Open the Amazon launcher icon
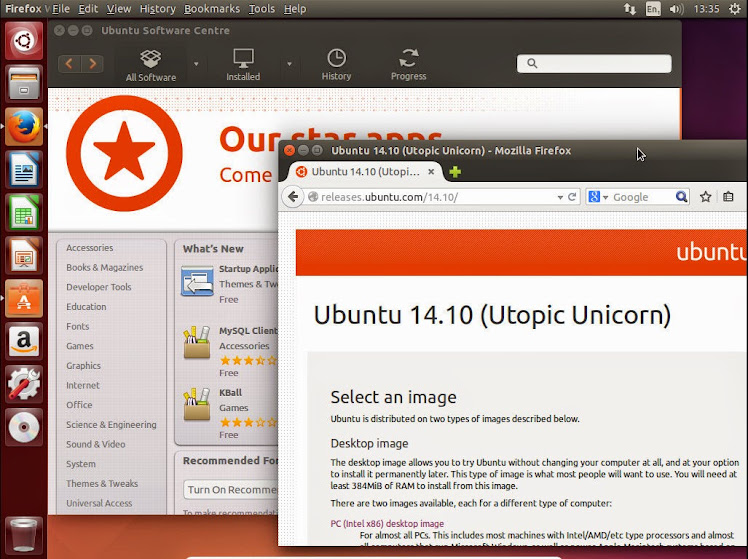Viewport: 748px width, 559px height. pyautogui.click(x=24, y=341)
